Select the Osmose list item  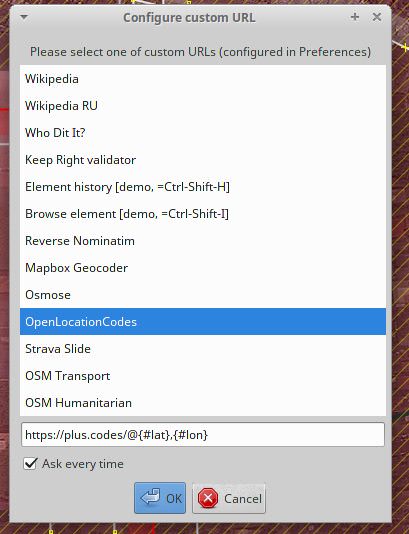(x=203, y=295)
